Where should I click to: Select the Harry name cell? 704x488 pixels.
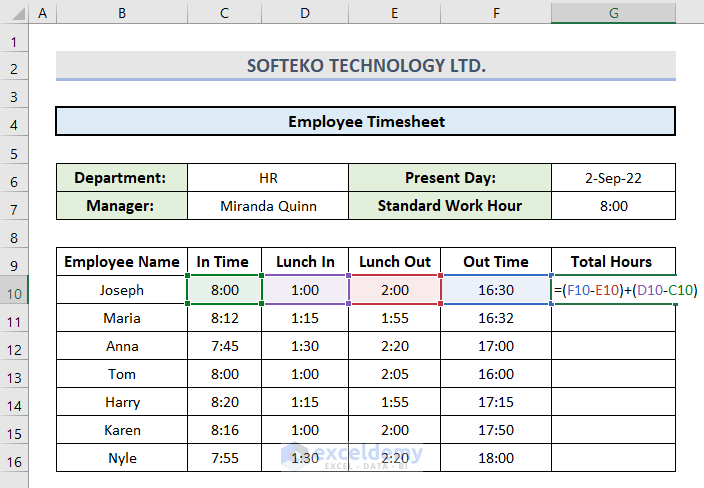tap(122, 402)
